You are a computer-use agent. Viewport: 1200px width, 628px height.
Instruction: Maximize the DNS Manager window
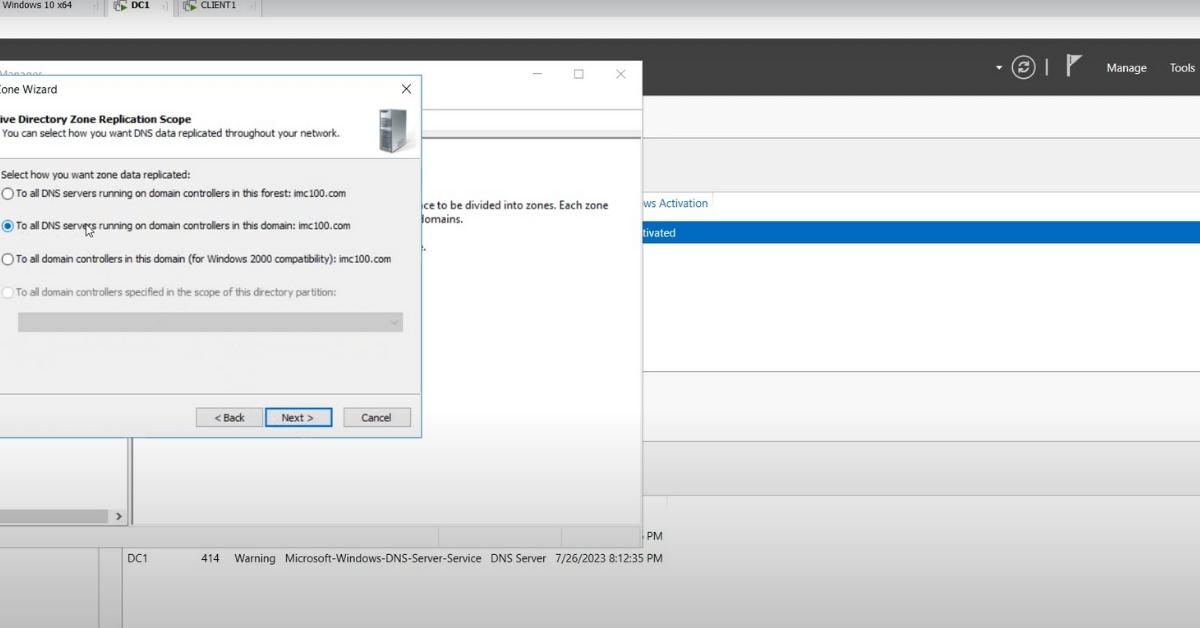[x=578, y=74]
